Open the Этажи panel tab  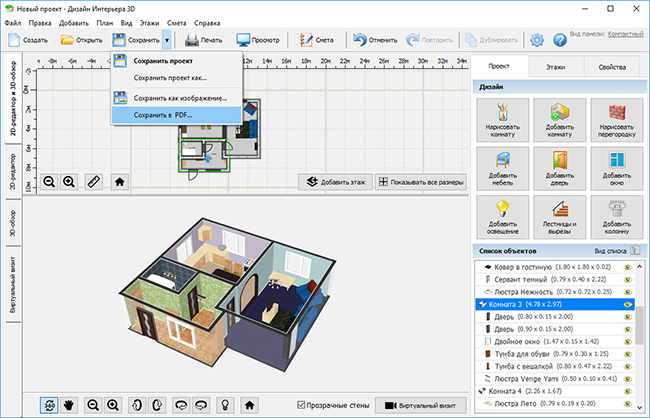[x=555, y=67]
